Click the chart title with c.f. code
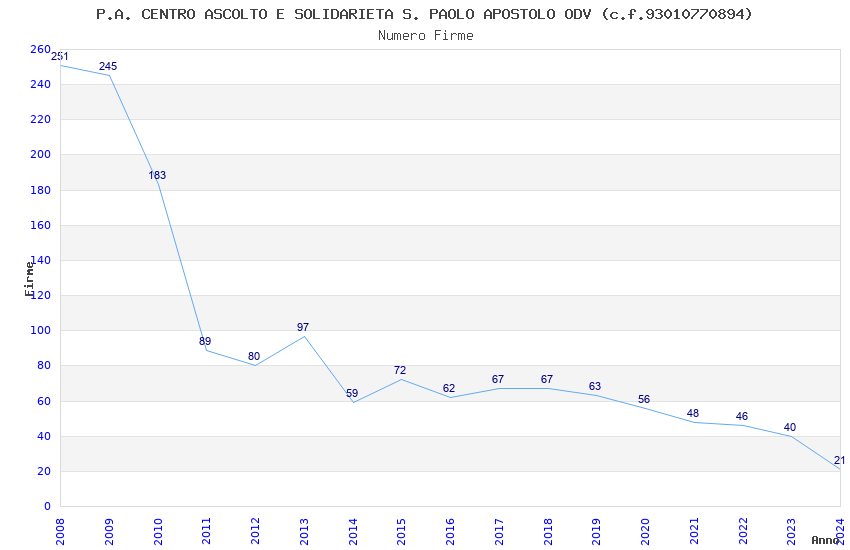 [424, 14]
